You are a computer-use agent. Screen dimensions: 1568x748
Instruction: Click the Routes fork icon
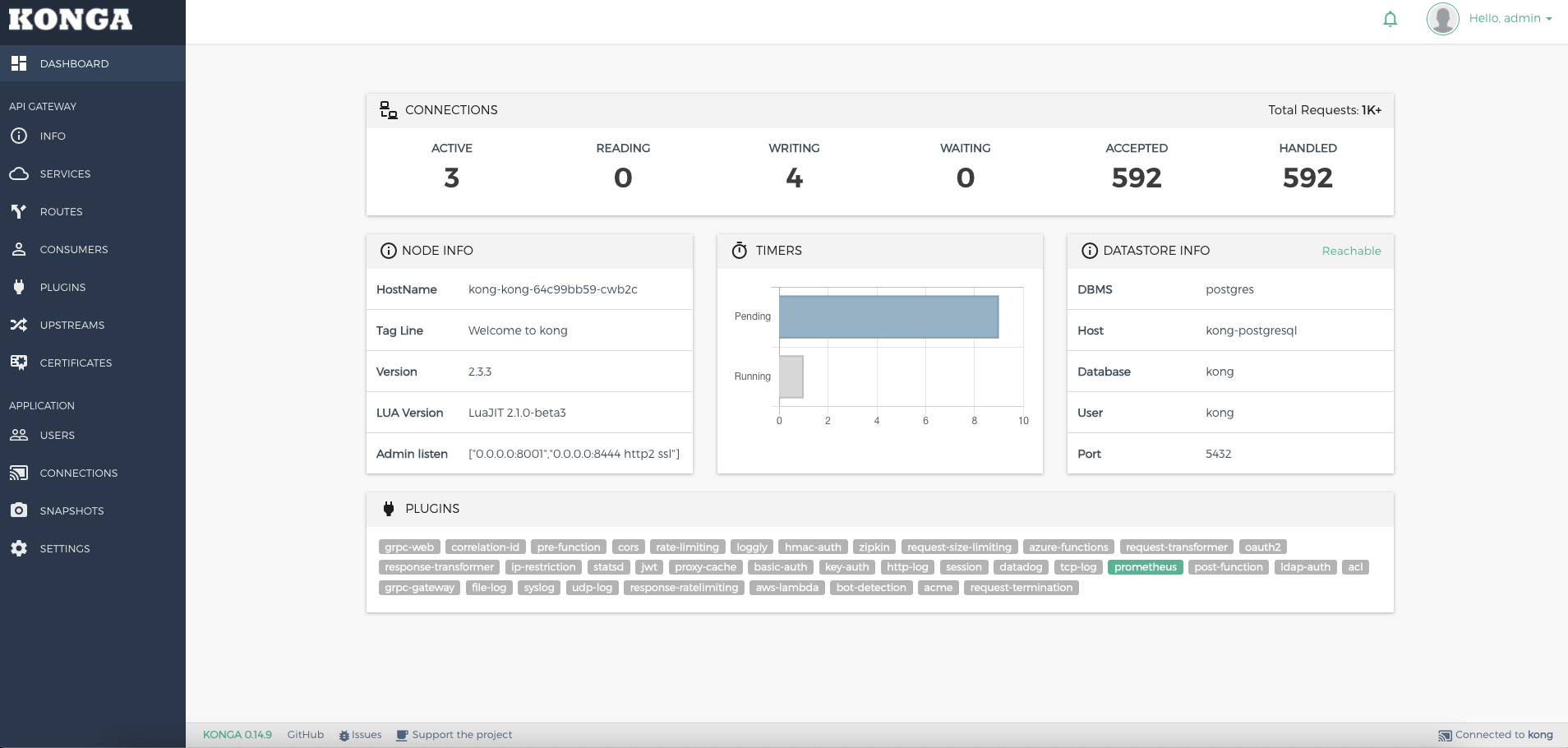[19, 211]
